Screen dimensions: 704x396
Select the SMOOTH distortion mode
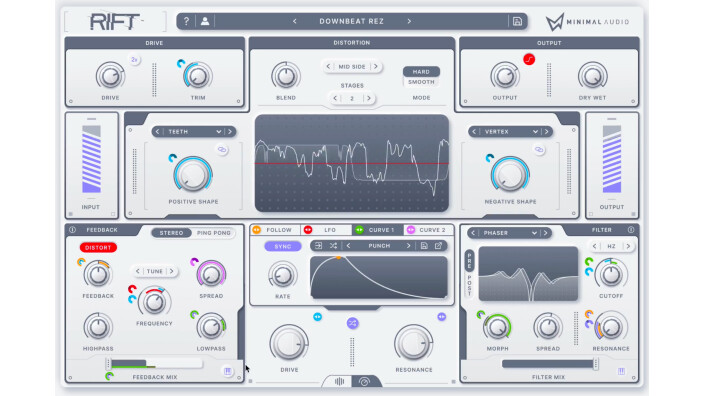coord(421,82)
